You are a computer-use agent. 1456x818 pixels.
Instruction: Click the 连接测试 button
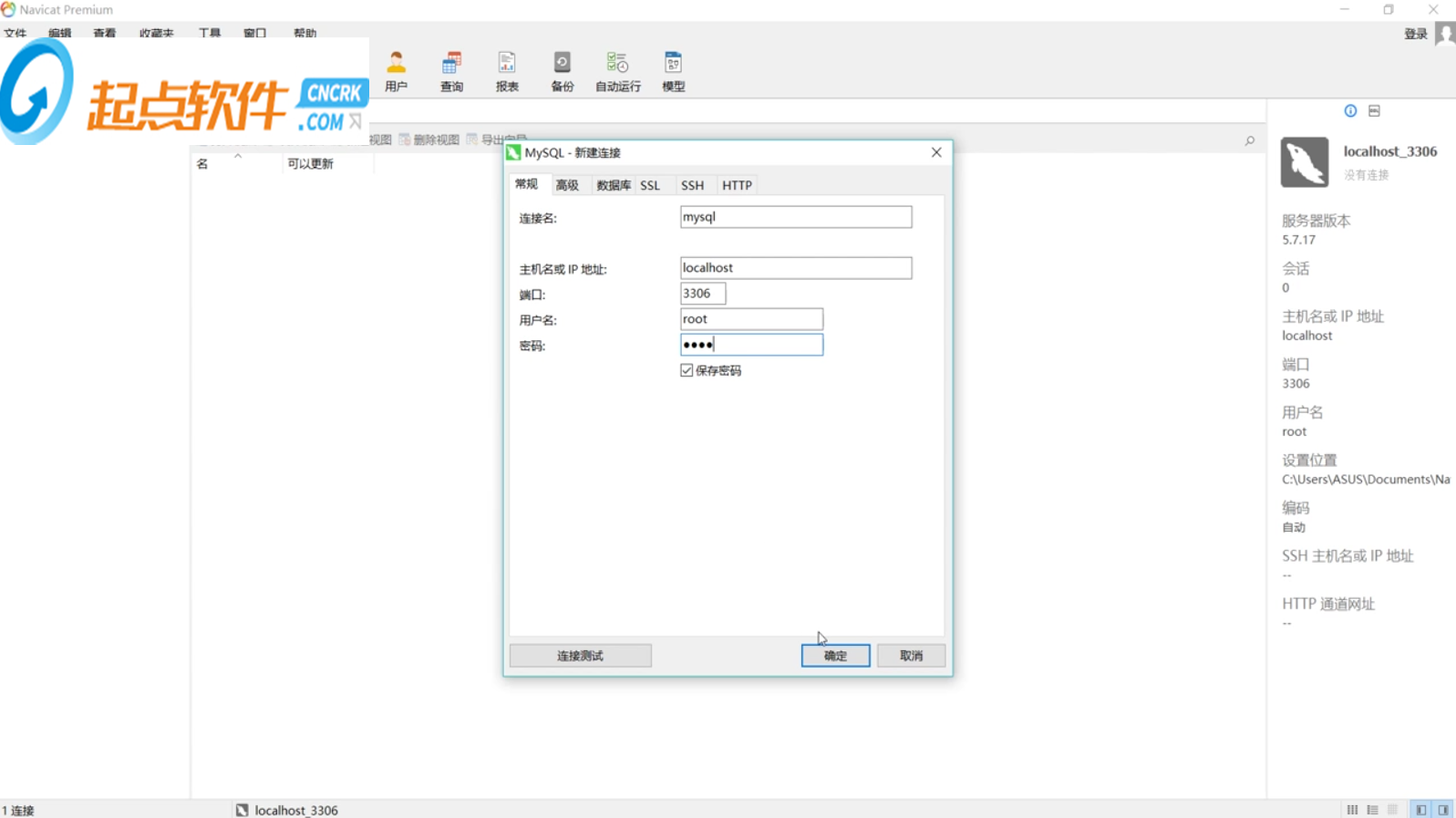coord(580,656)
